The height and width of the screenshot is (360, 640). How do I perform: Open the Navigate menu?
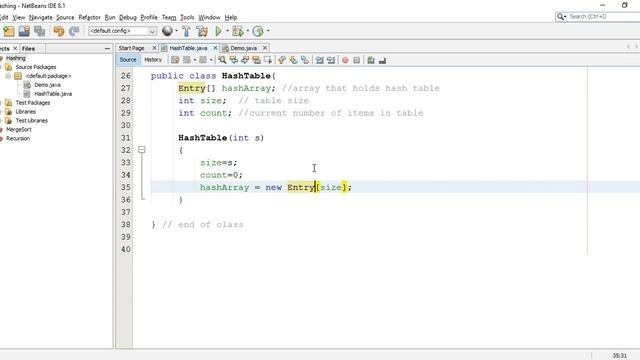pyautogui.click(x=40, y=18)
